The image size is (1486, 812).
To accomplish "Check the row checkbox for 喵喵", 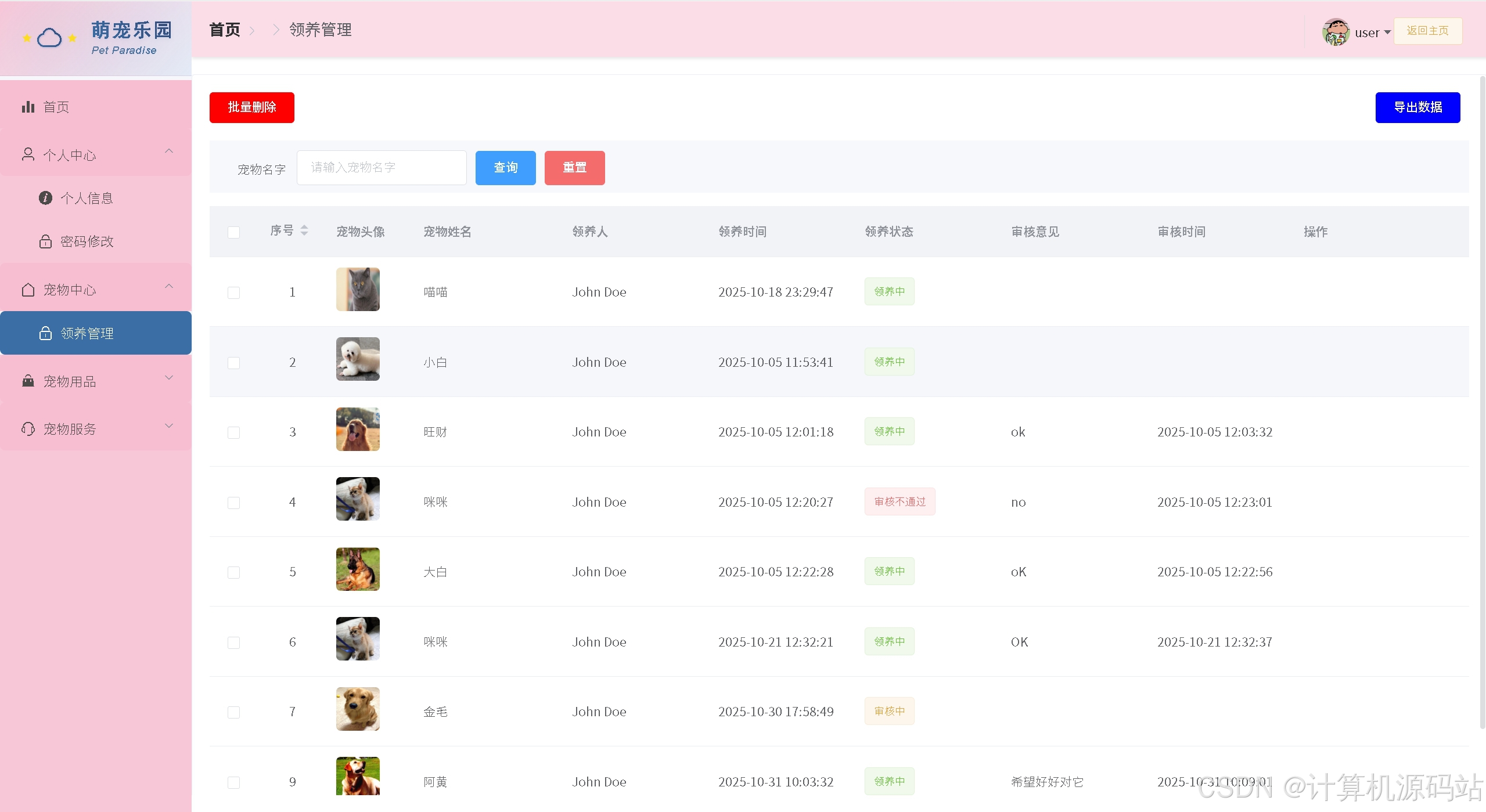I will pos(233,293).
